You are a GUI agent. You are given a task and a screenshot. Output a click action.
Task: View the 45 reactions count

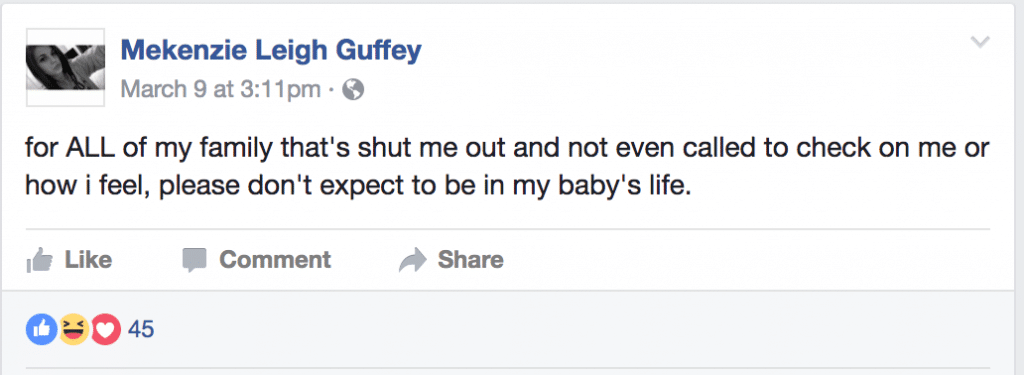pos(141,329)
